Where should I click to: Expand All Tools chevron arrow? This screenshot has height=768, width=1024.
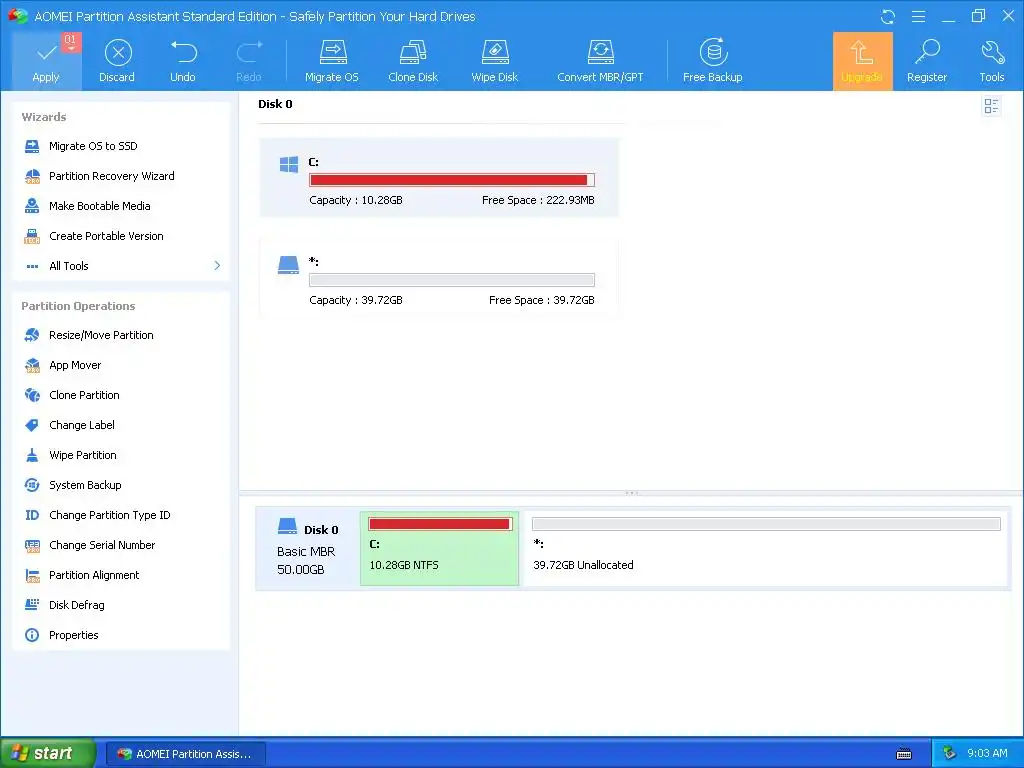click(217, 265)
